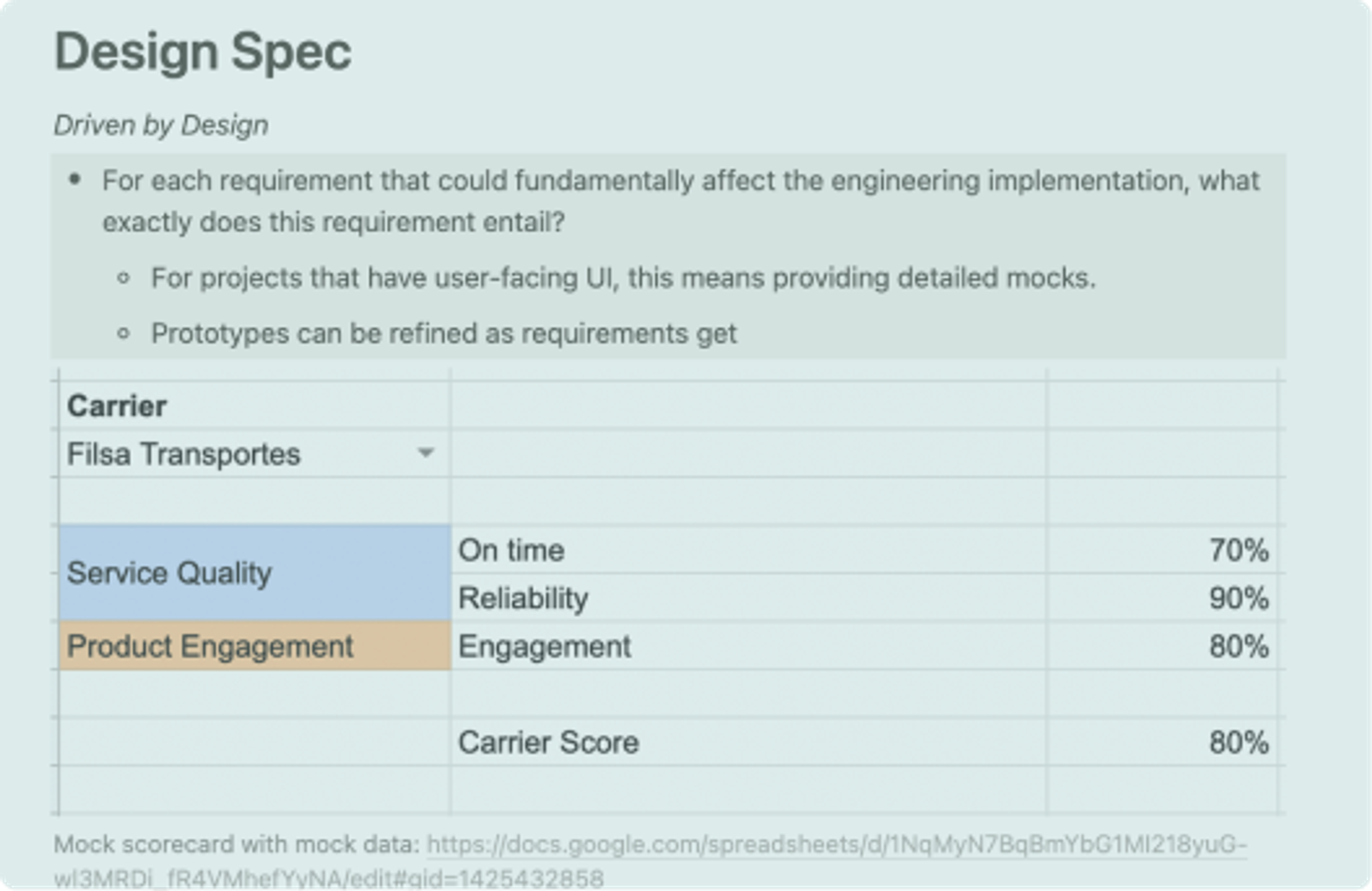Click the Mock scorecard caption text
This screenshot has width=1372, height=891.
point(237,845)
